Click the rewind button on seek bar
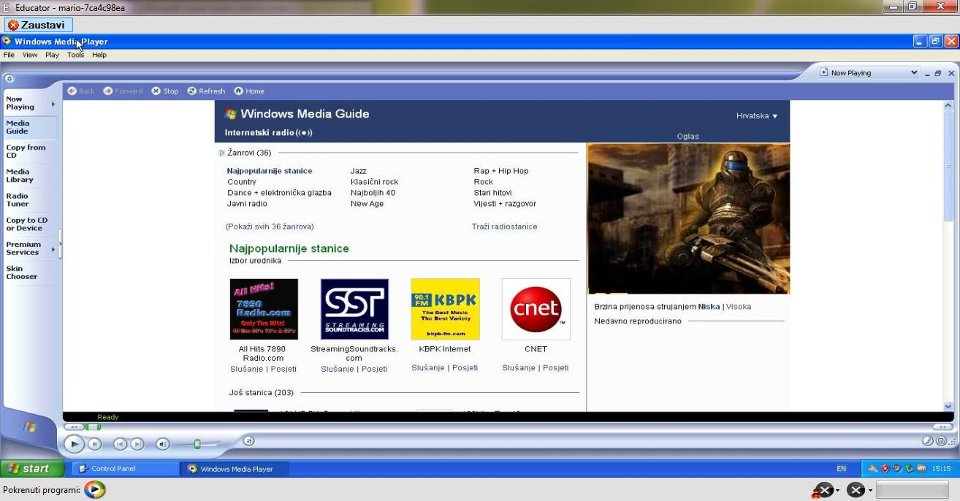960x501 pixels. [73, 427]
